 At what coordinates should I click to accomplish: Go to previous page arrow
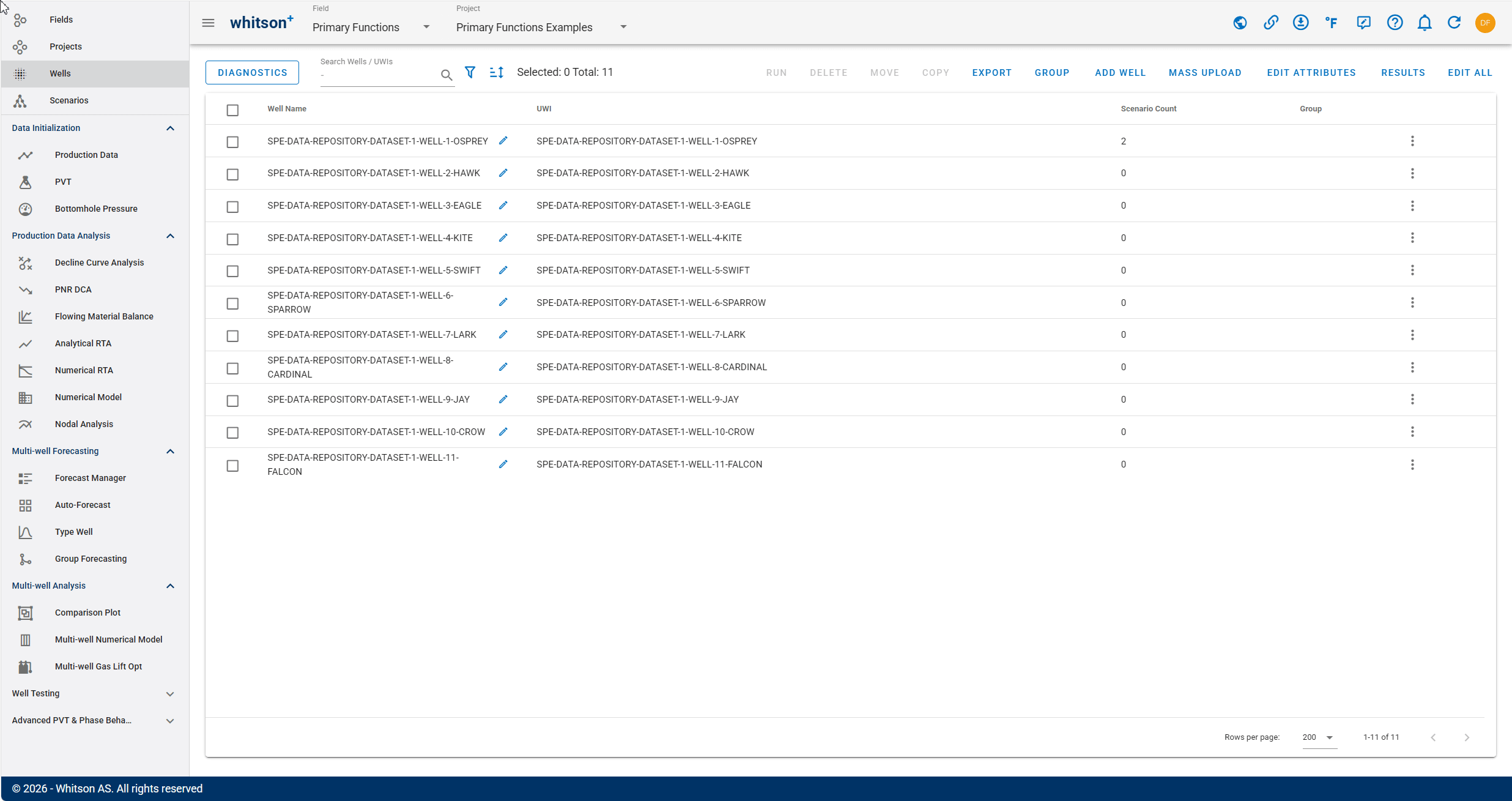coord(1433,737)
